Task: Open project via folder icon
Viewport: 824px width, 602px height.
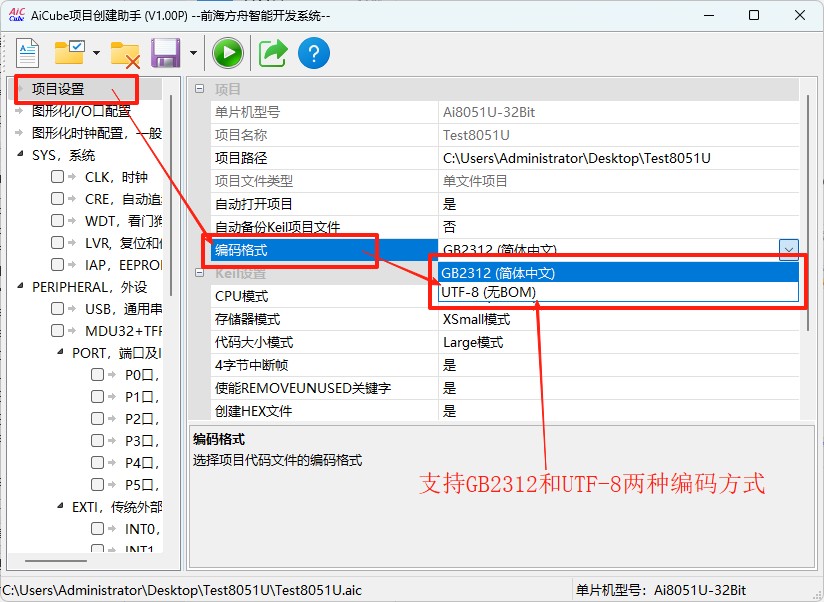Action: [70, 53]
